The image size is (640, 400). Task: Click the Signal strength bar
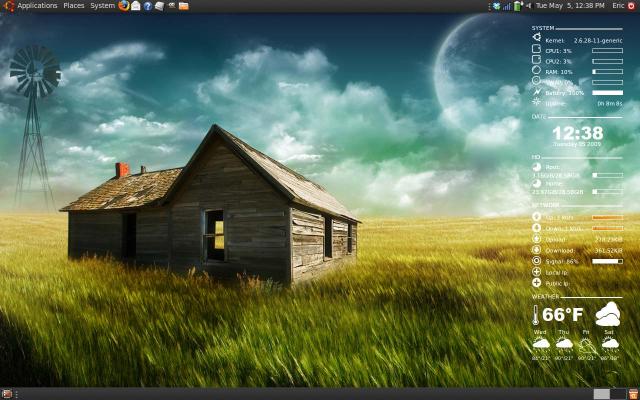pyautogui.click(x=607, y=261)
